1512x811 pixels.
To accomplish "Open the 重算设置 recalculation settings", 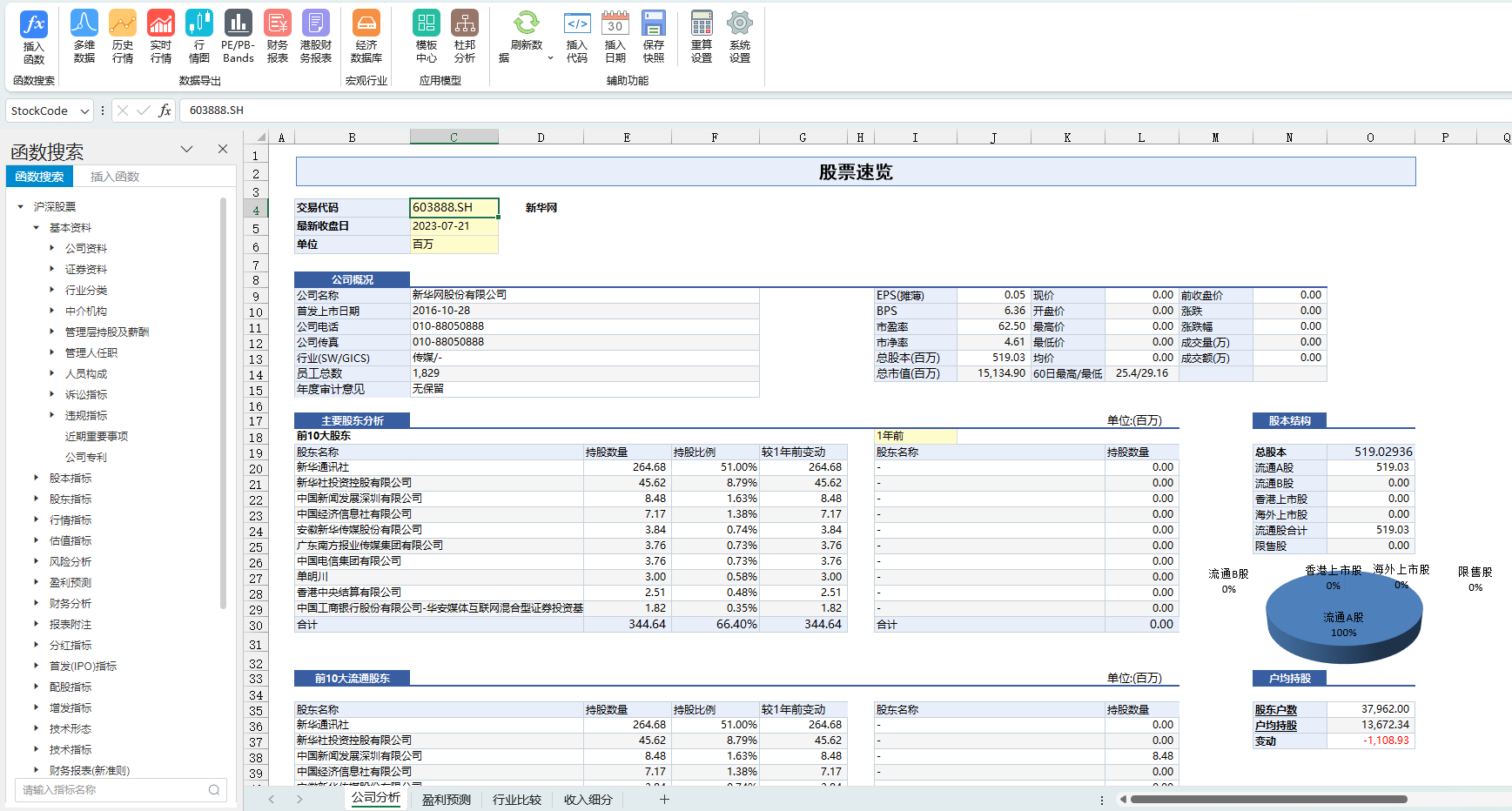I will point(702,37).
